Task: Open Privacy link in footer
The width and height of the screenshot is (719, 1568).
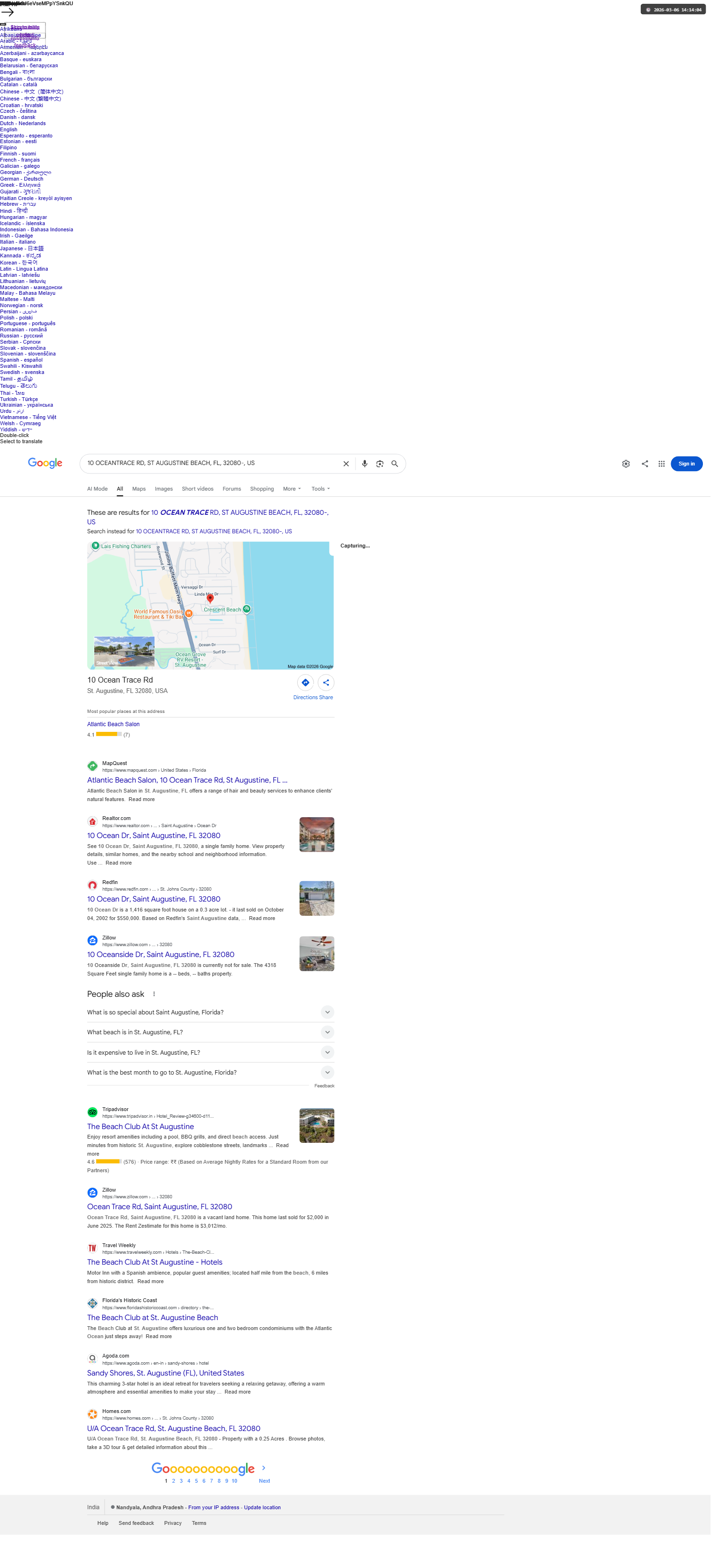Action: click(173, 1523)
